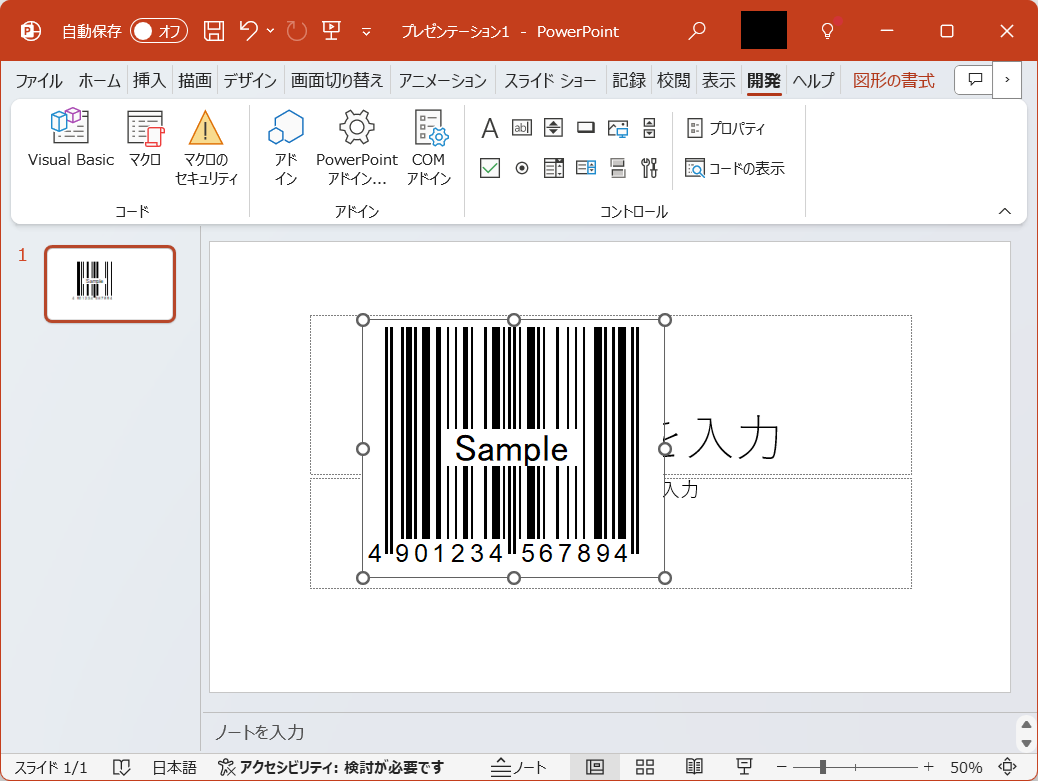The height and width of the screenshot is (781, 1038).
Task: Switch to Slide Sorter view
Action: coord(645,767)
